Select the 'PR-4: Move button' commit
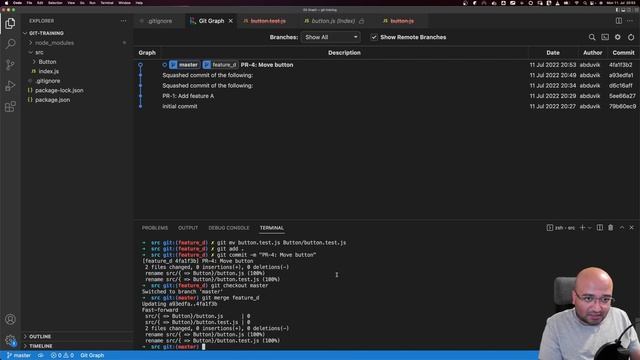 click(x=387, y=65)
